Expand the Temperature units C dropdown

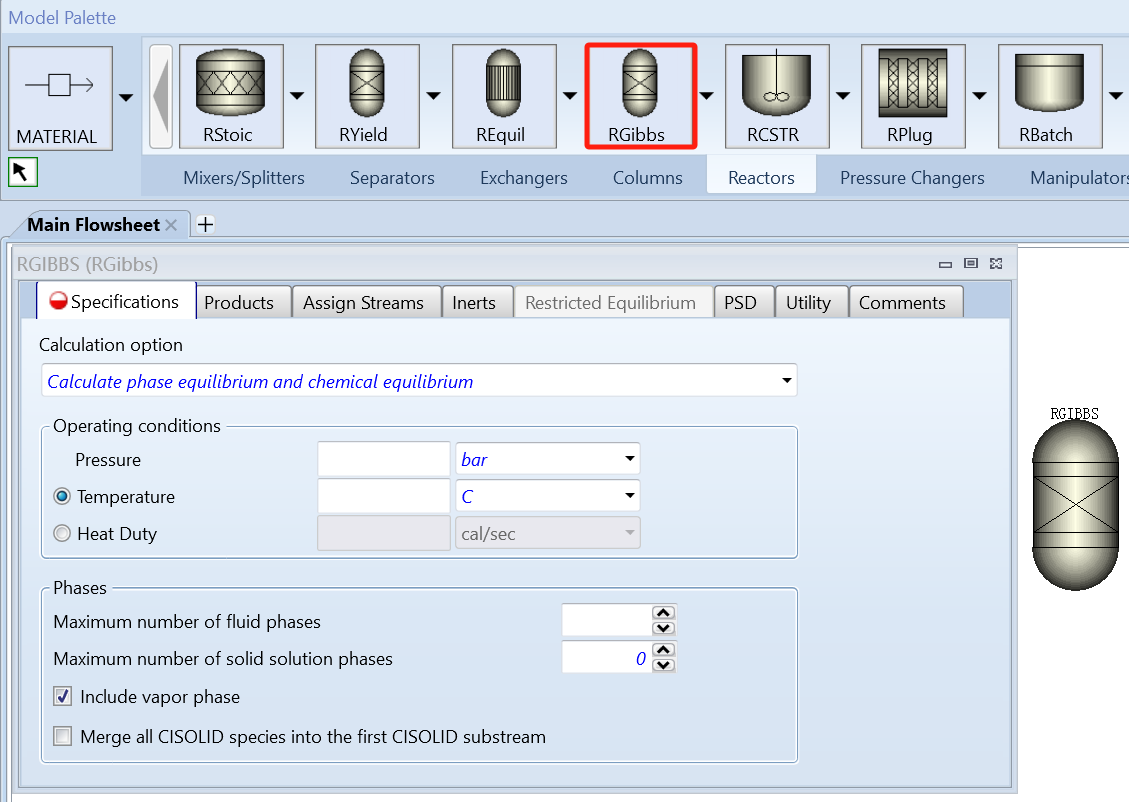click(x=547, y=495)
